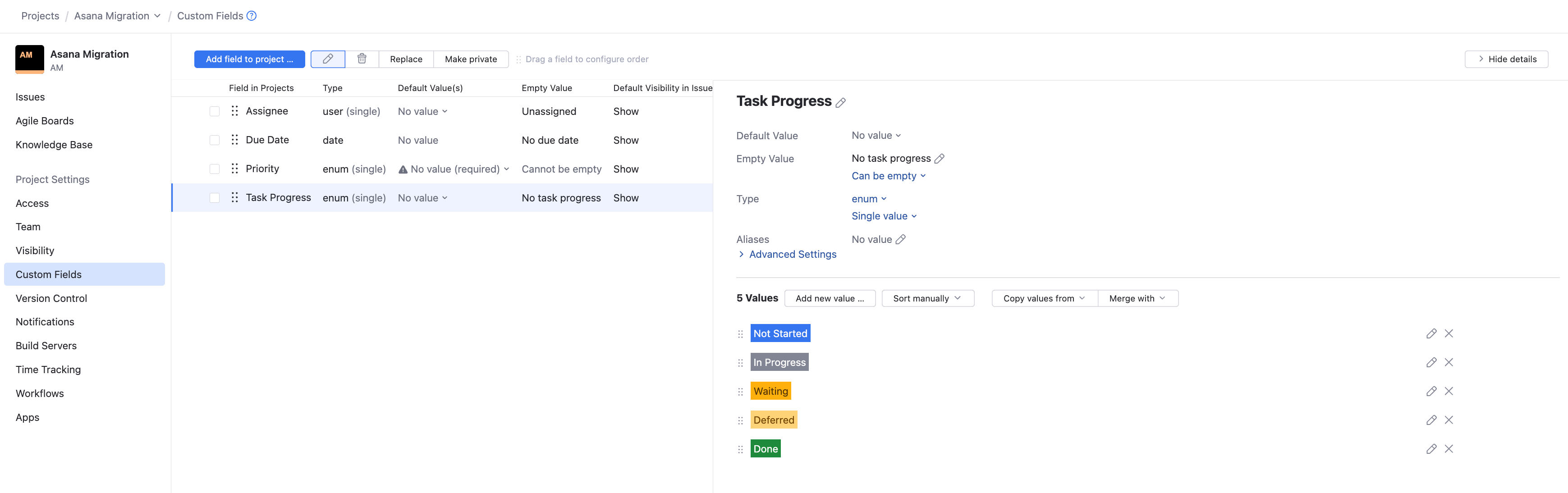This screenshot has height=493, width=1568.
Task: Expand the Asana Migration breadcrumb menu
Action: click(157, 15)
